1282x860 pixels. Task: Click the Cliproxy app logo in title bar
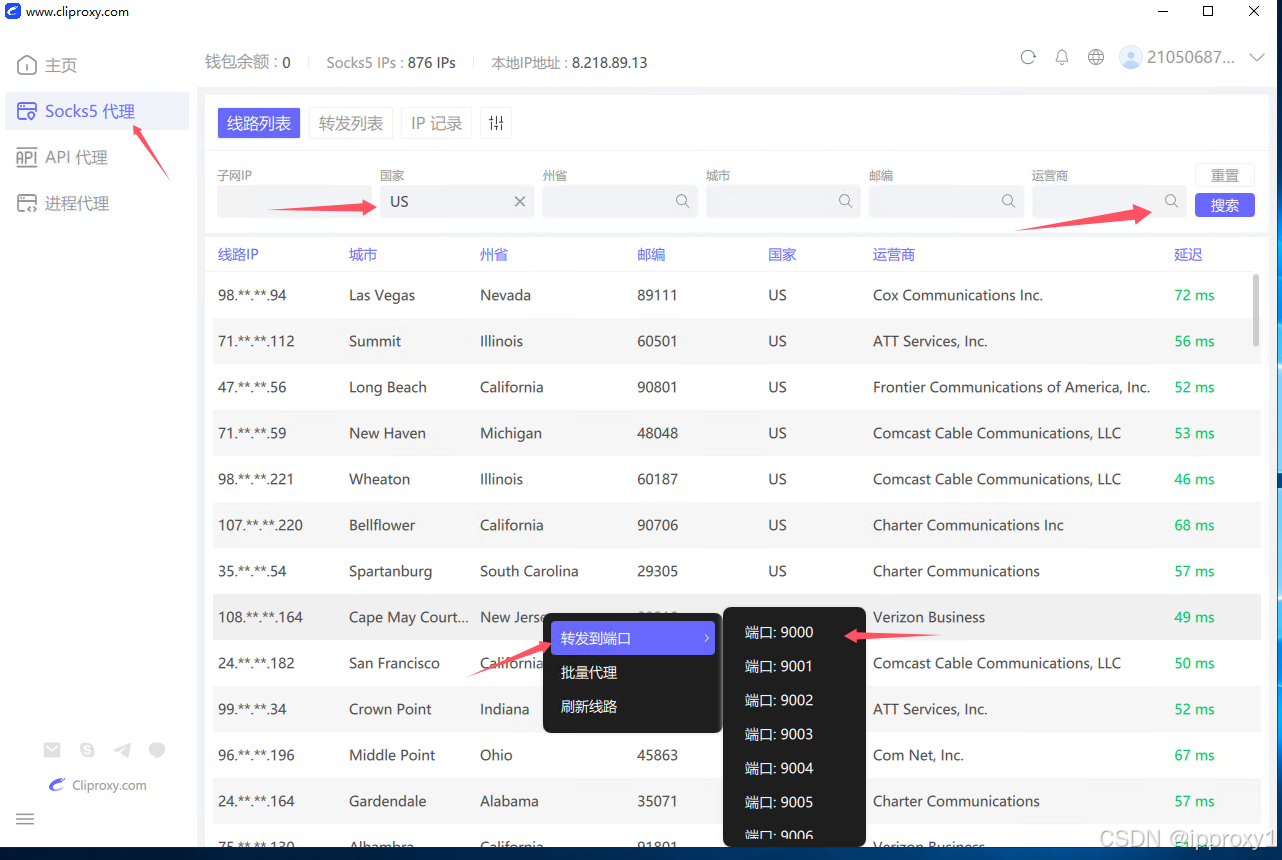pyautogui.click(x=13, y=12)
